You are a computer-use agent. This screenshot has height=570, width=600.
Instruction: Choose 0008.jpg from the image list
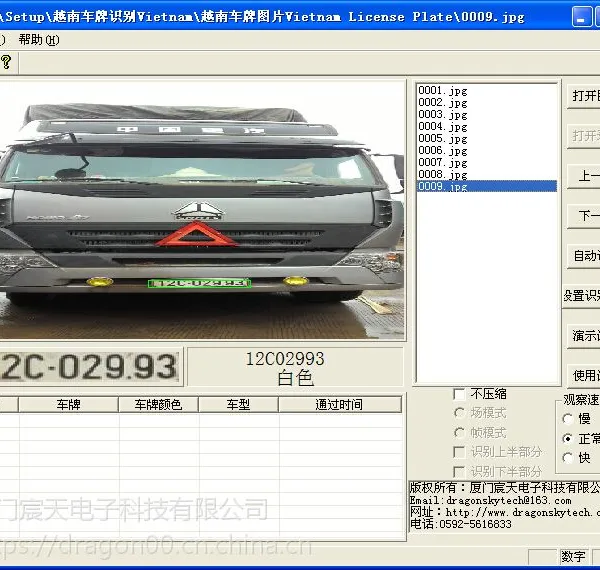[x=443, y=174]
